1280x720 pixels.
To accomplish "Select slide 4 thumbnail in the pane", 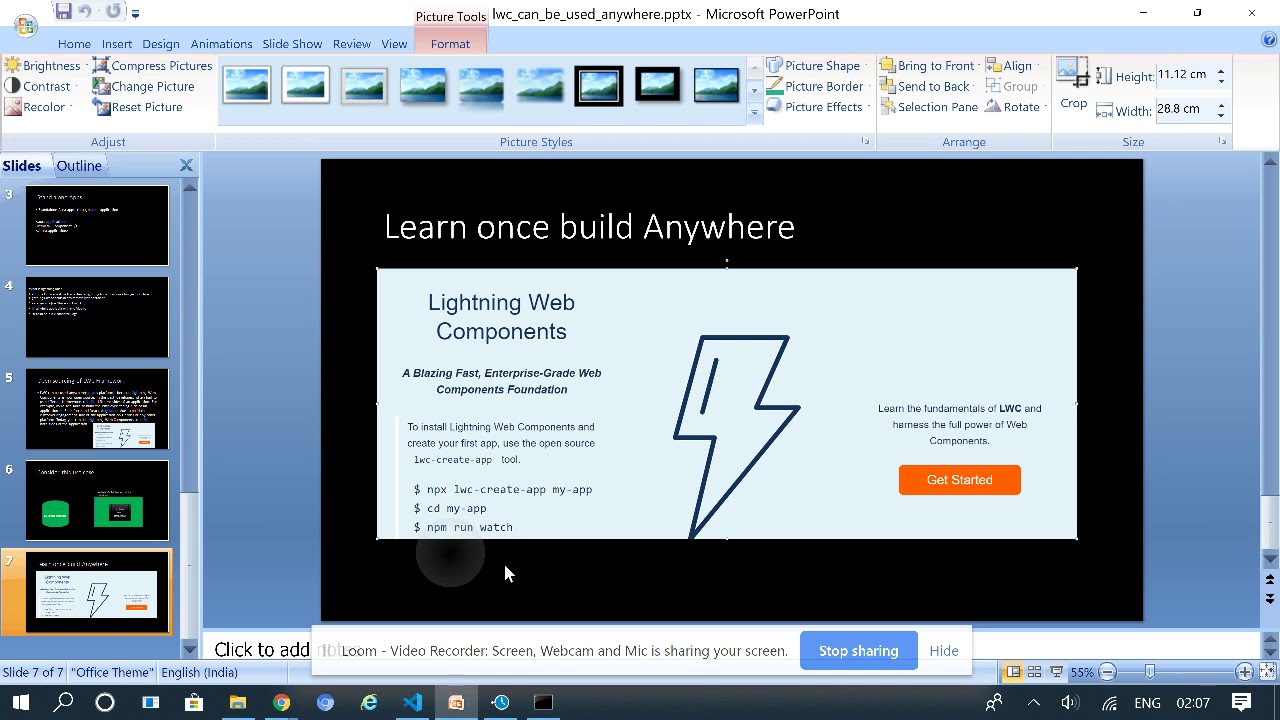I will [97, 317].
